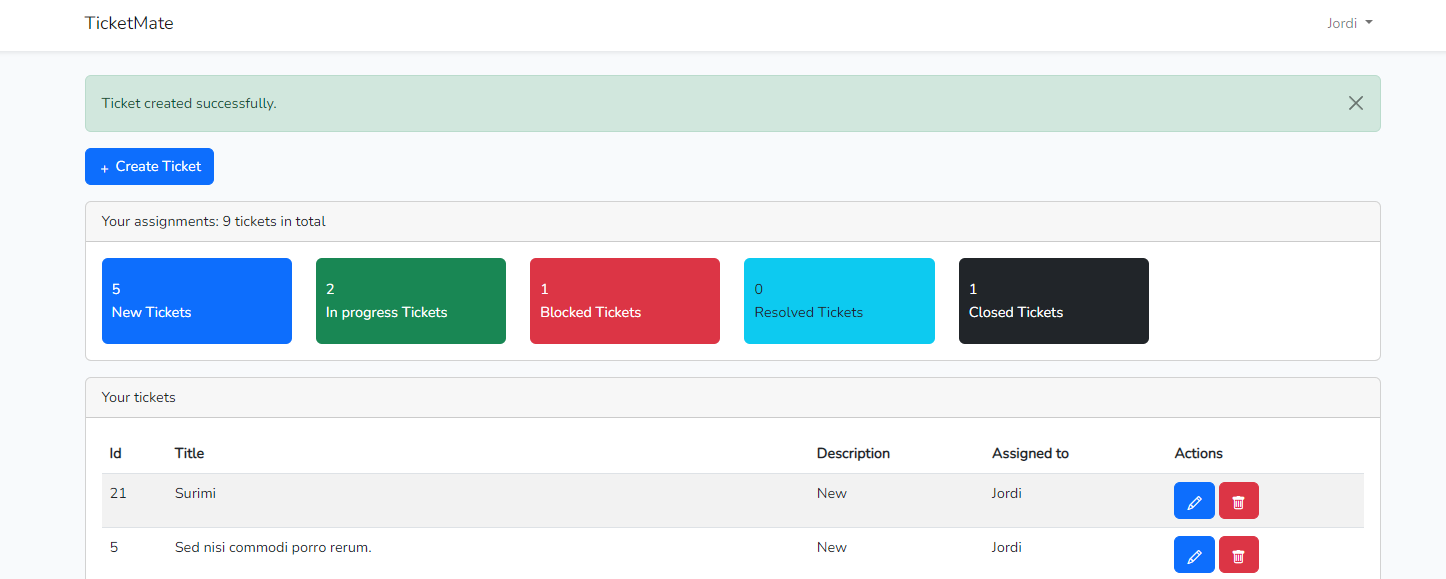The height and width of the screenshot is (579, 1446).
Task: Open the ticket titled Surimi
Action: pos(195,492)
